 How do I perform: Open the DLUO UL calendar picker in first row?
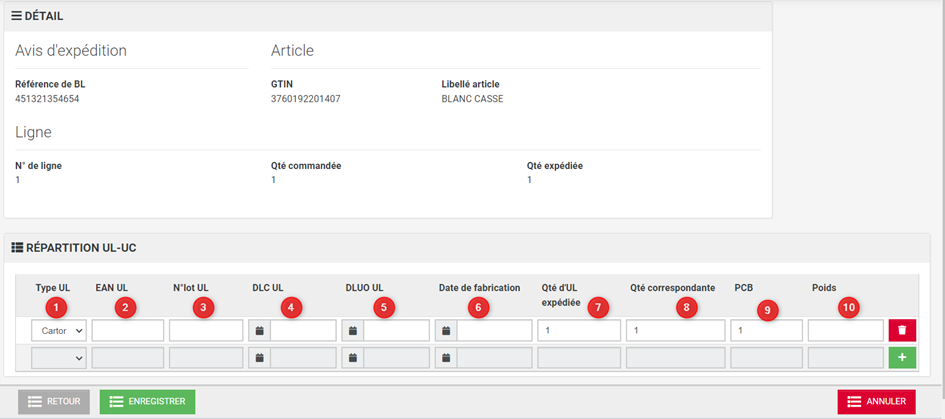(x=352, y=331)
